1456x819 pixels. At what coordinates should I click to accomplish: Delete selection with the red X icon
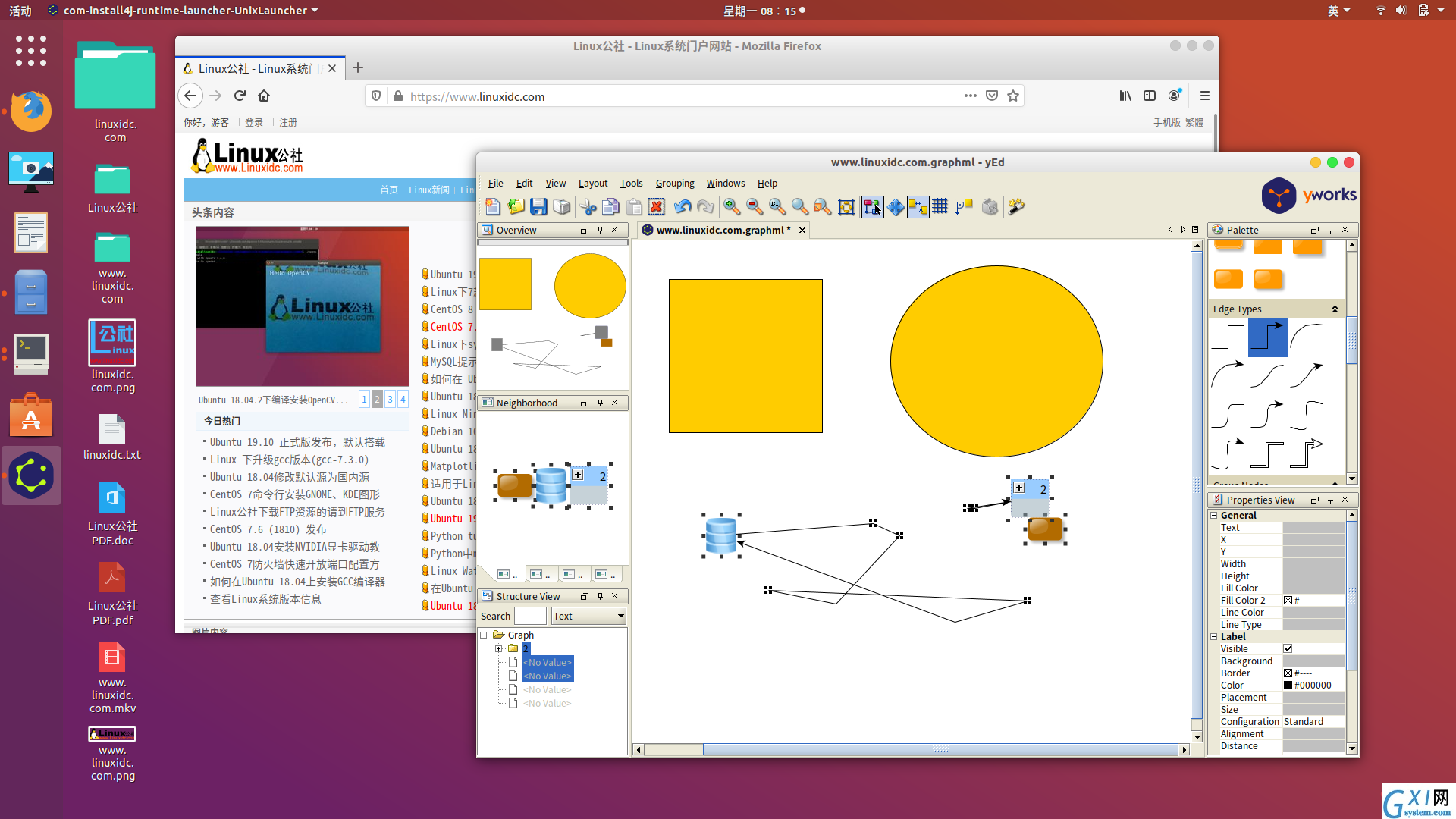point(657,206)
